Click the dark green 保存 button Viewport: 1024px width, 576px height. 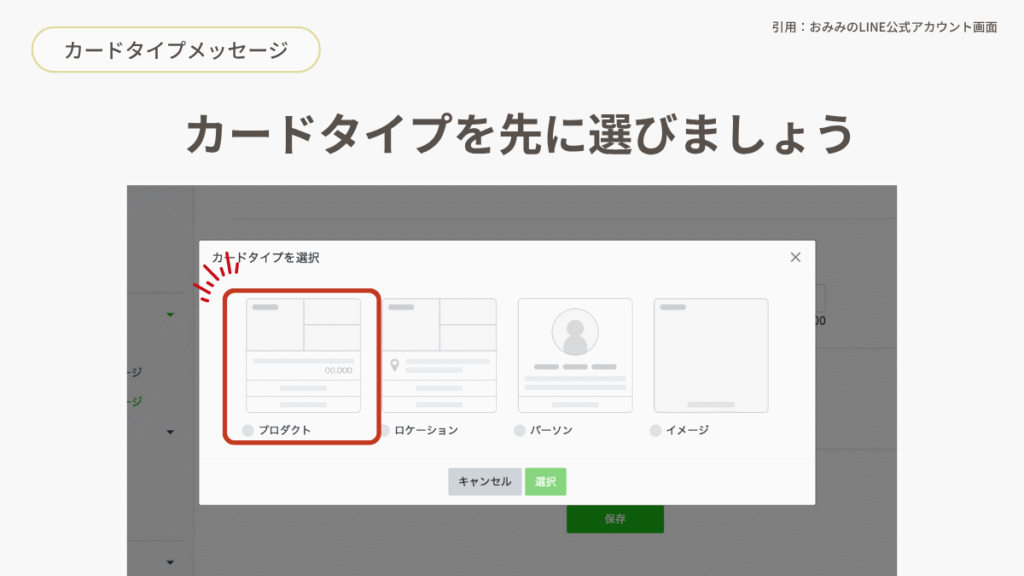[x=615, y=519]
